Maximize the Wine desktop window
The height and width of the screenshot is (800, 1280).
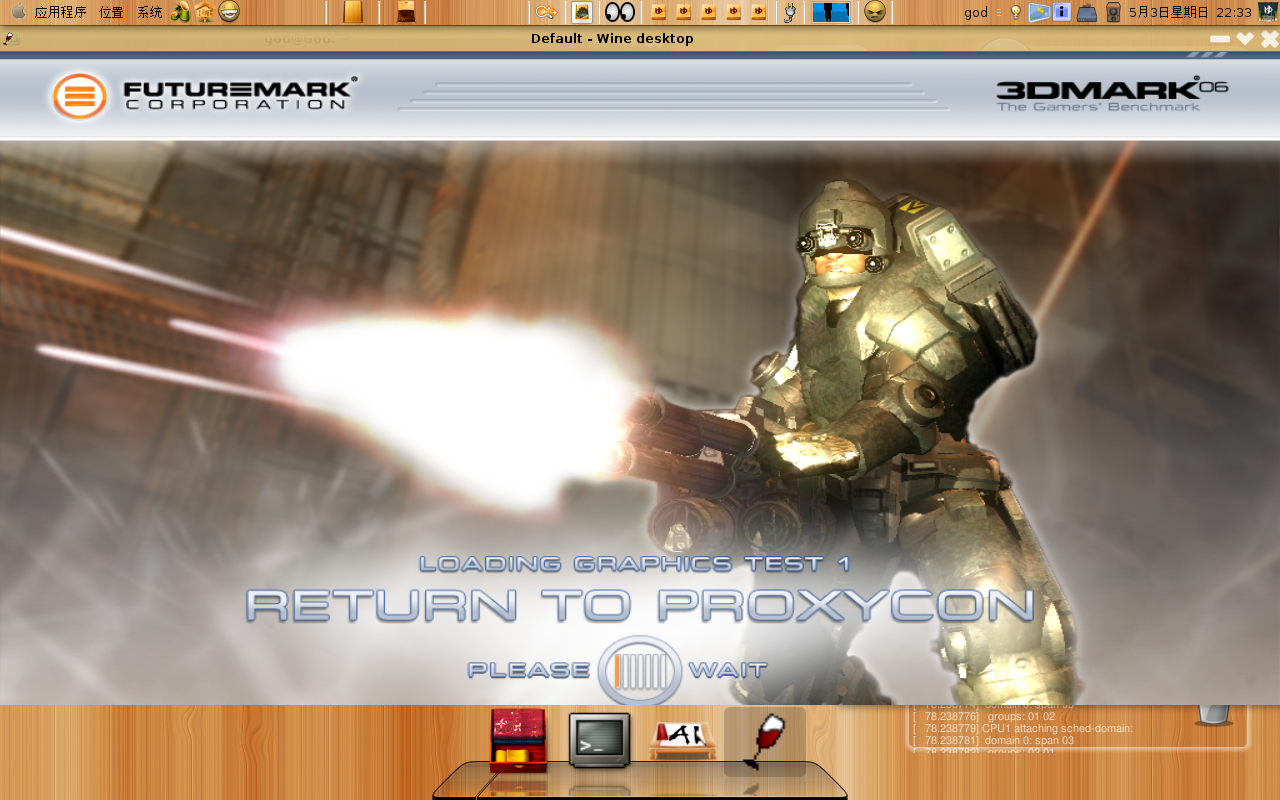click(x=1245, y=39)
